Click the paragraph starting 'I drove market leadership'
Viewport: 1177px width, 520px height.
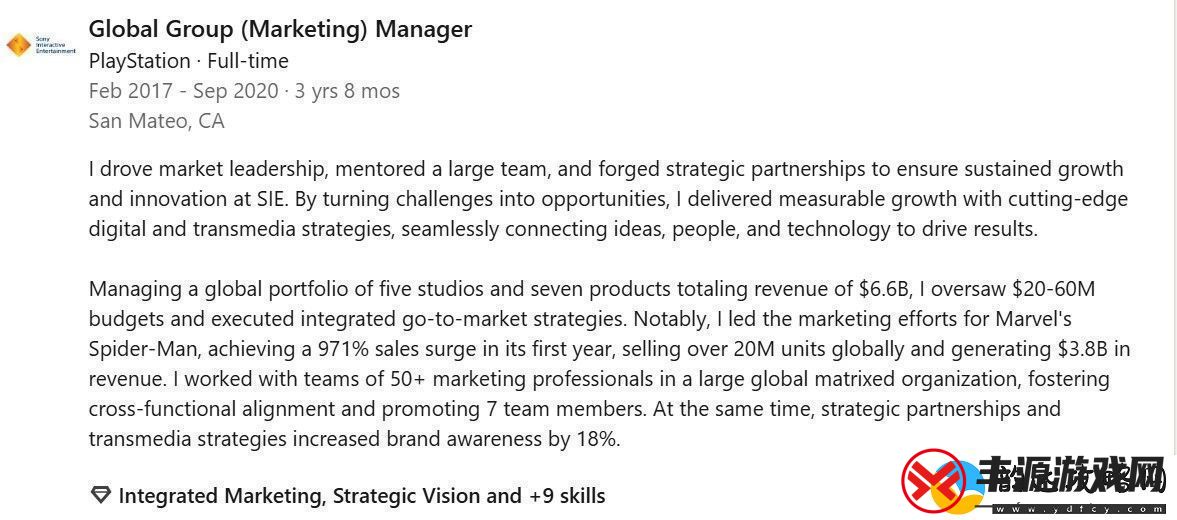tap(608, 199)
